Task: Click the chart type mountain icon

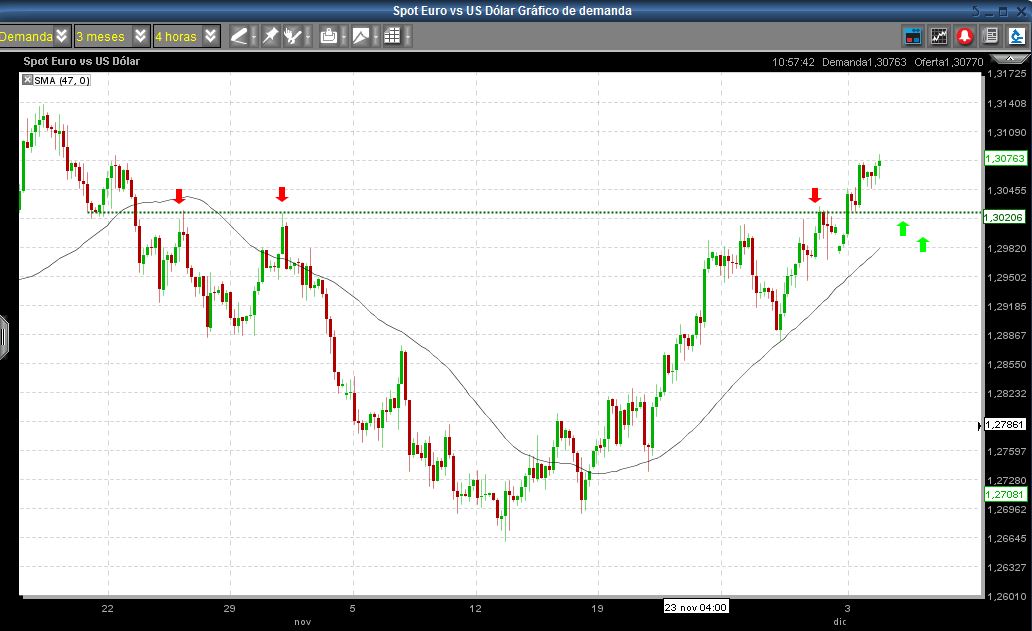Action: 361,36
